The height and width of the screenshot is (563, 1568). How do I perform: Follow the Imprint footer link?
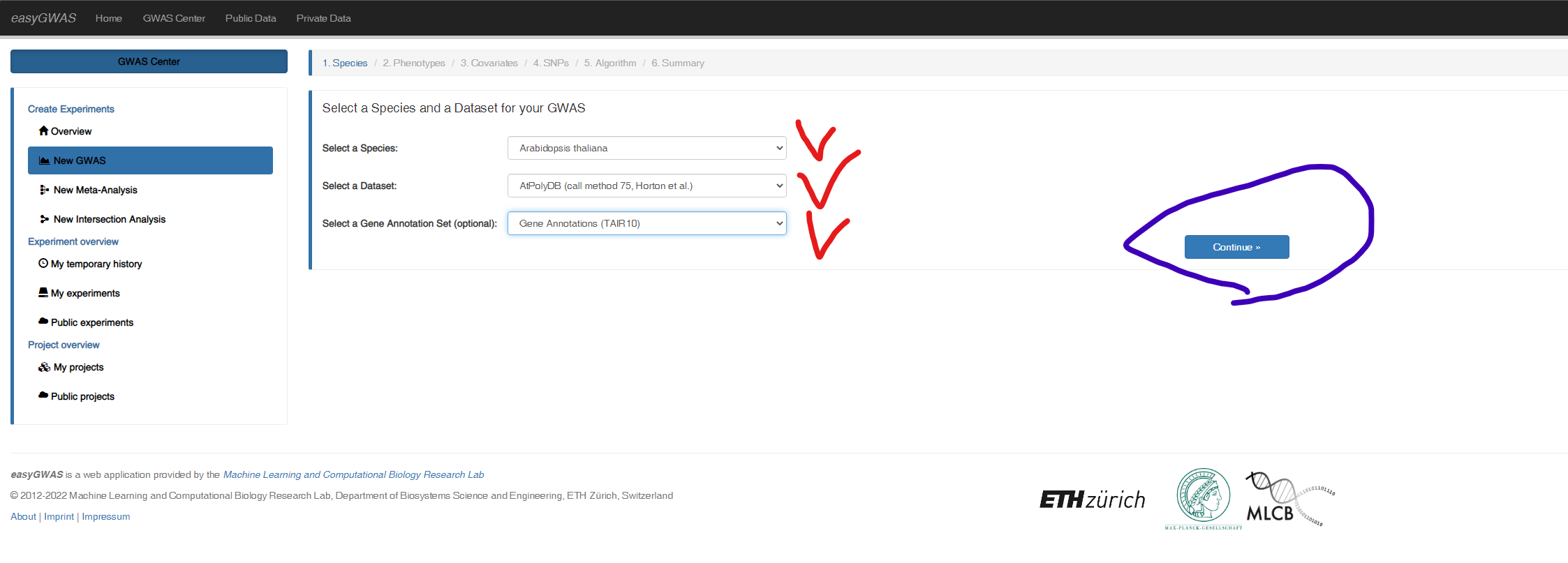click(59, 516)
